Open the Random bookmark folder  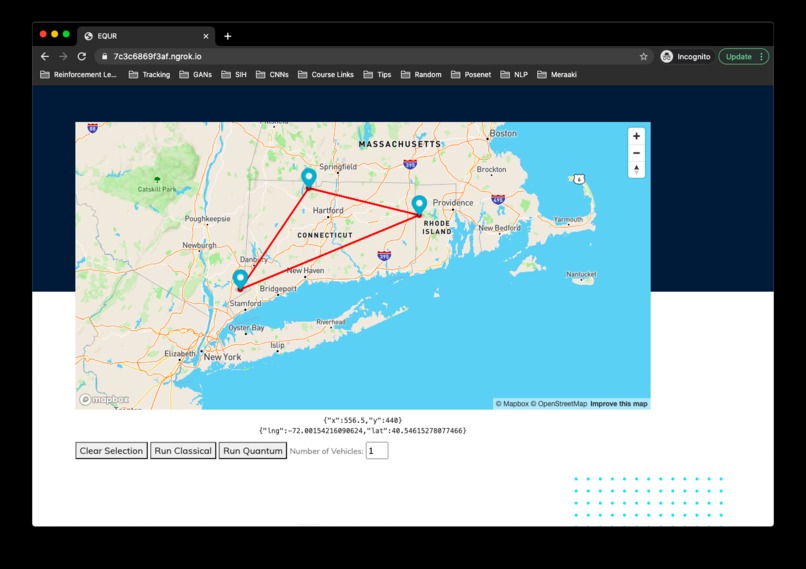point(421,75)
